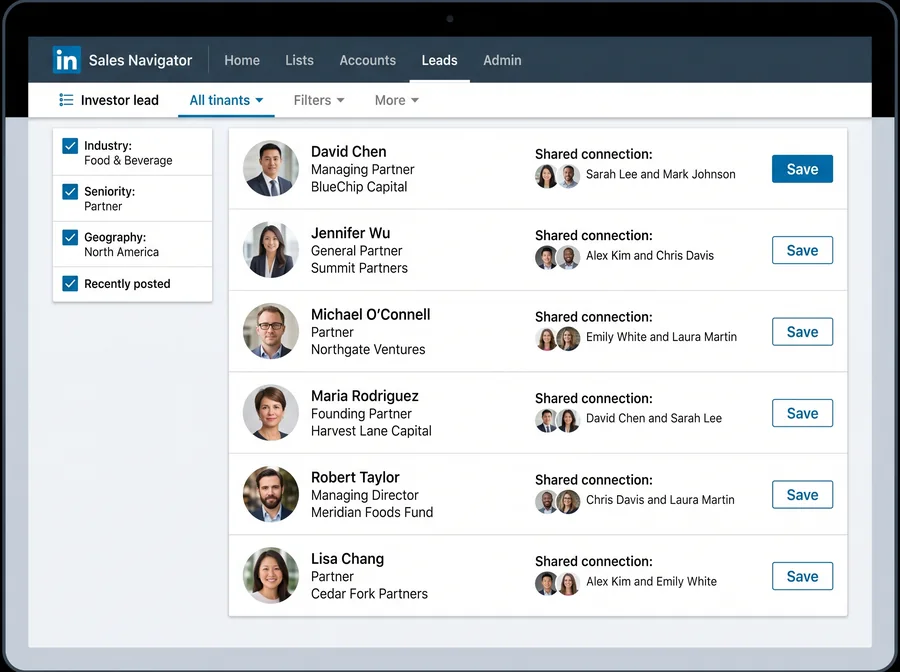900x672 pixels.
Task: Click Sarah Lee and Mark Johnson text
Action: pos(660,174)
